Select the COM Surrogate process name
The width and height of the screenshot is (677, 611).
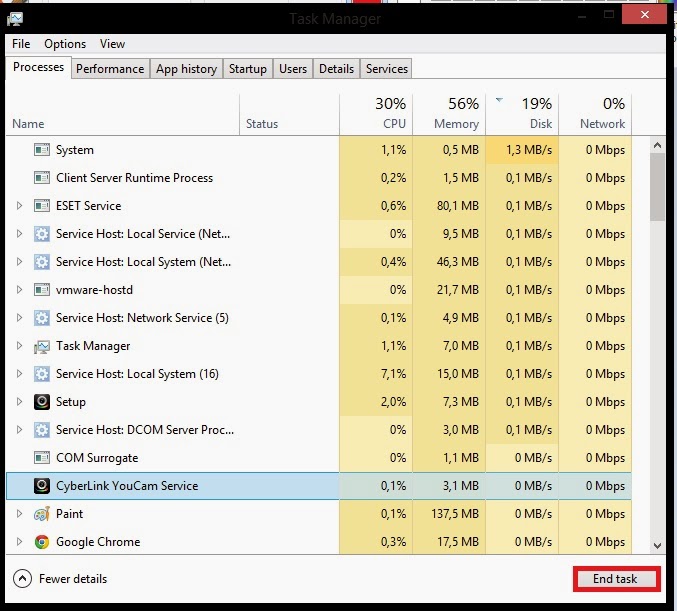click(x=97, y=458)
